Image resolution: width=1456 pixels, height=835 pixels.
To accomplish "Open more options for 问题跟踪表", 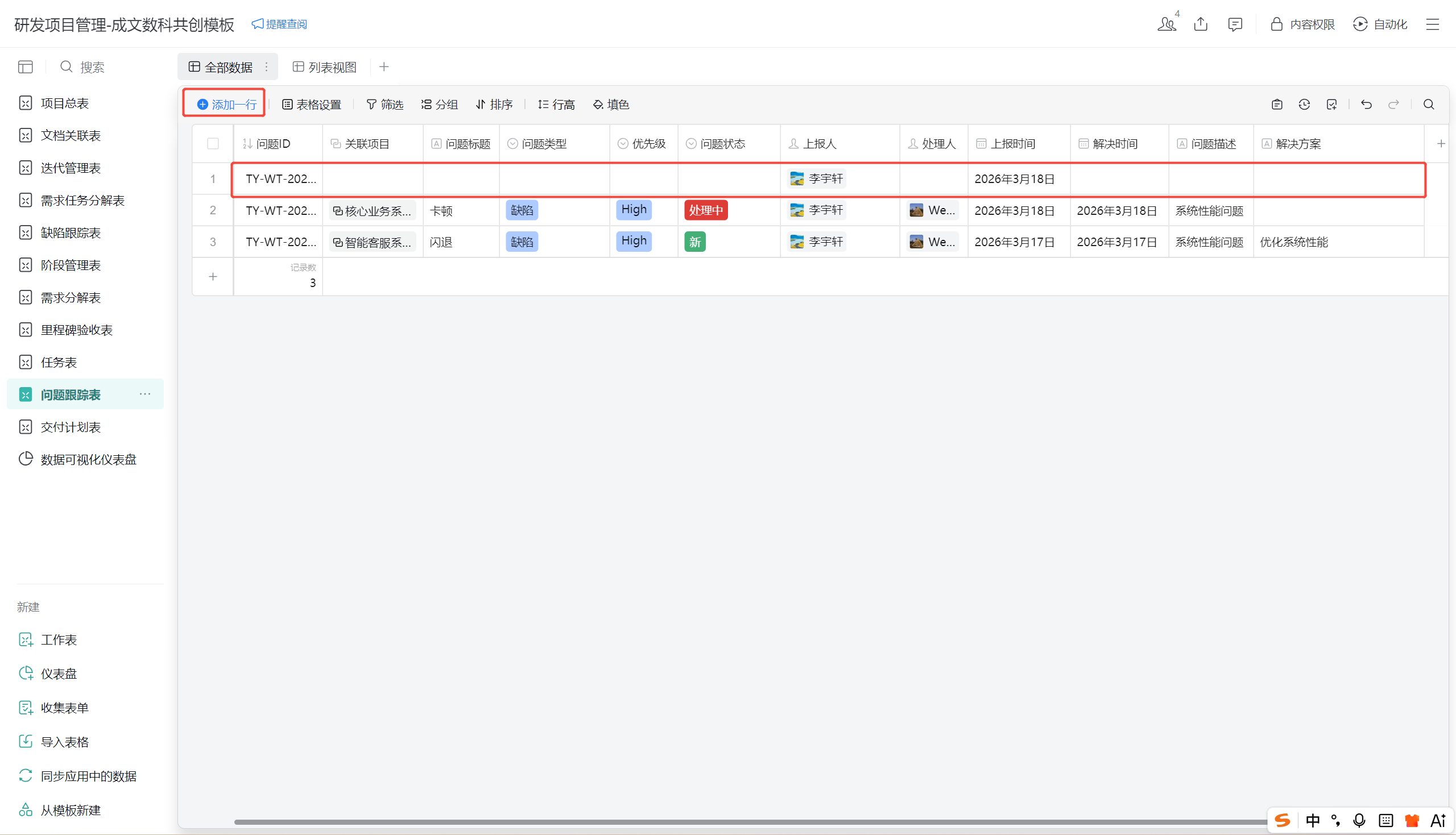I will (145, 394).
